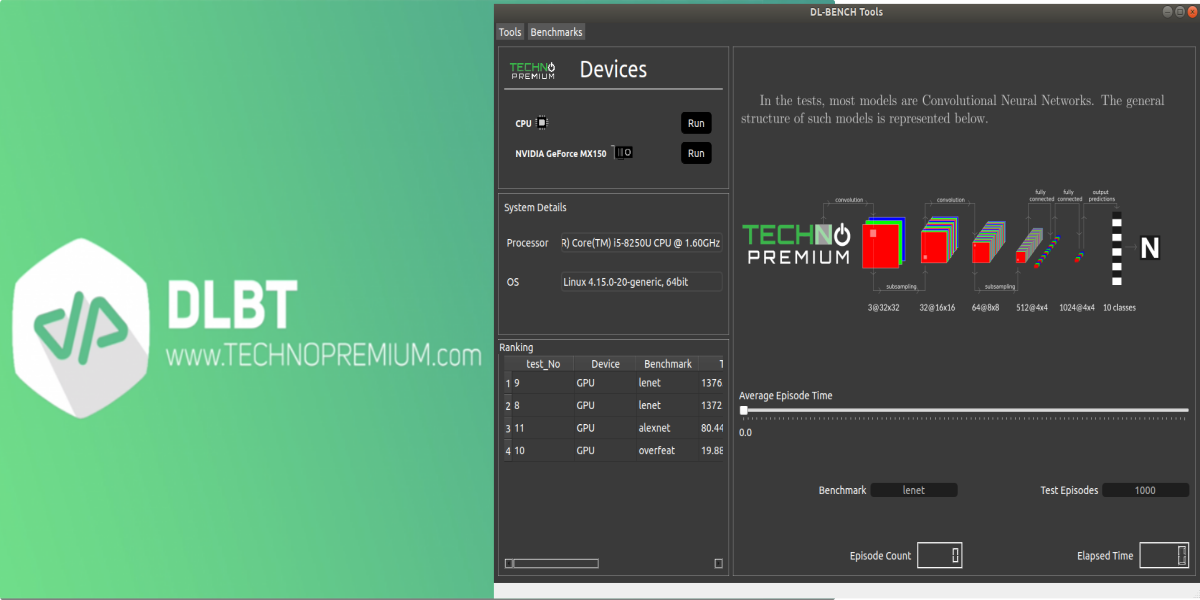The image size is (1200, 600).
Task: Click the NVIDIA GeForce MX150 graphics card icon
Action: click(623, 153)
